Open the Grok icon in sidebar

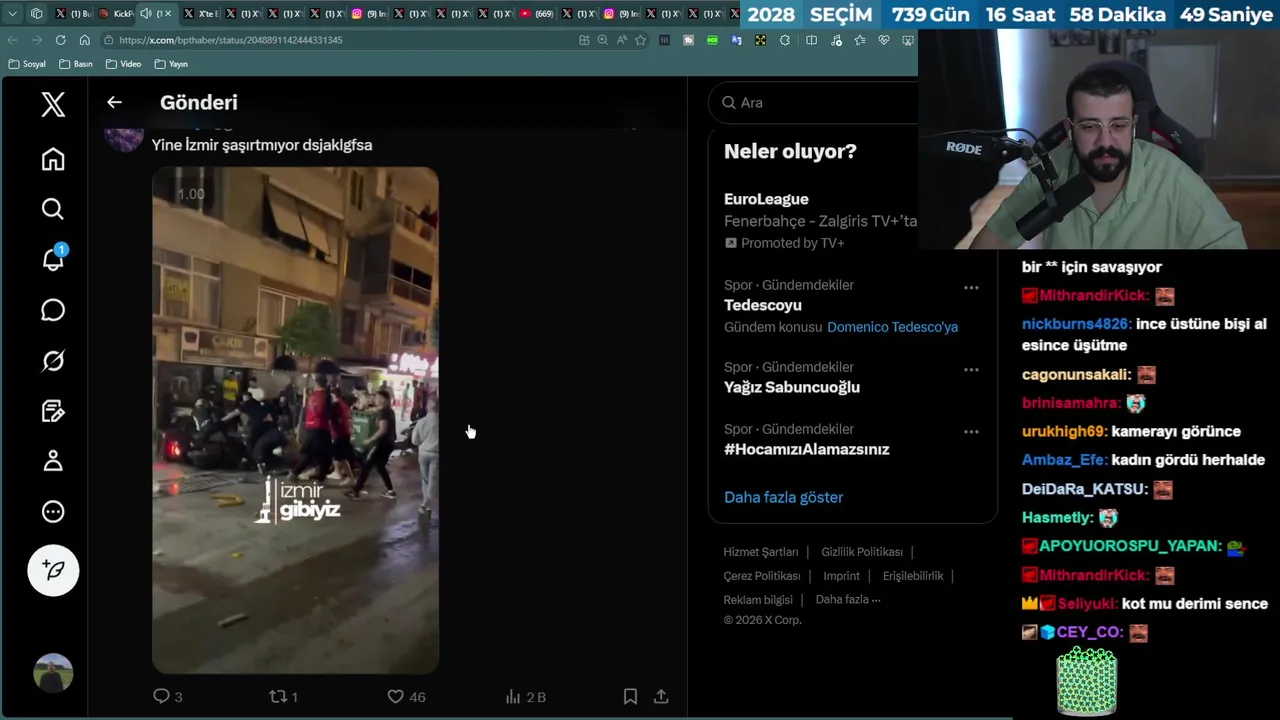[x=53, y=361]
